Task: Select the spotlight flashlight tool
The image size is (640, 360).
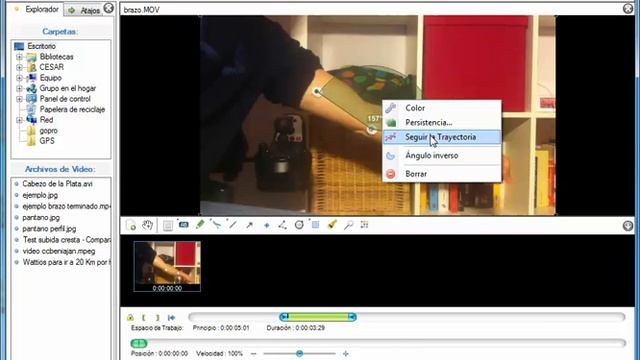Action: click(x=332, y=224)
